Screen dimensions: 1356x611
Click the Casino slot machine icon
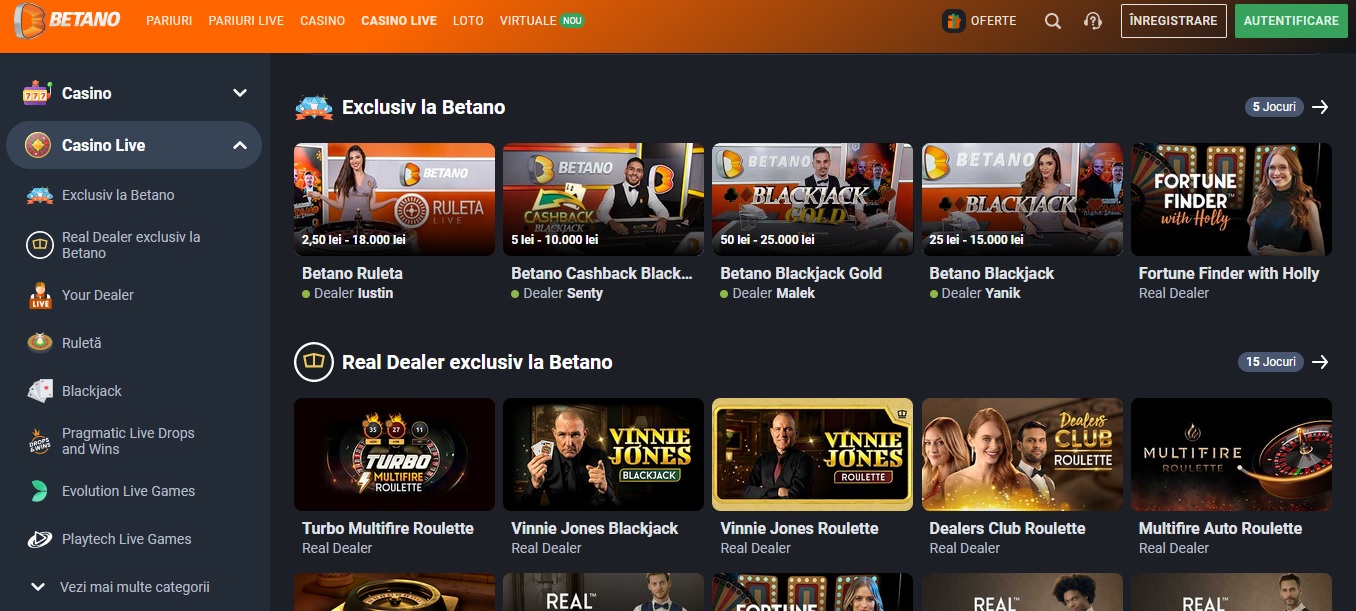click(x=37, y=93)
